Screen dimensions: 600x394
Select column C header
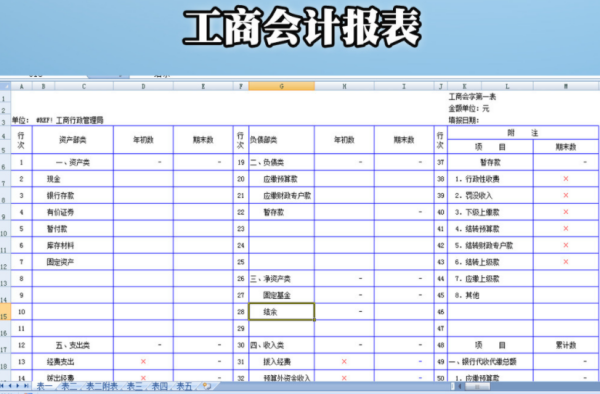[84, 86]
